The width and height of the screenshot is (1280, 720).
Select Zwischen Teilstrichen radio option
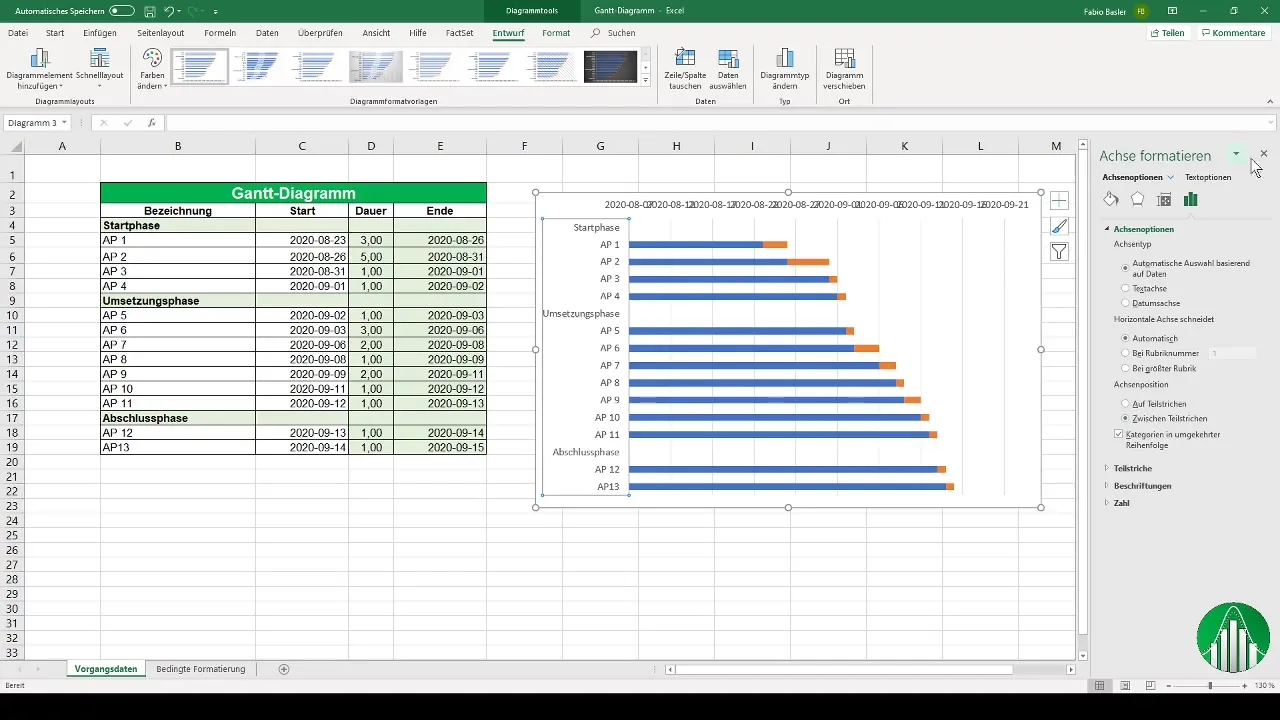(1126, 418)
